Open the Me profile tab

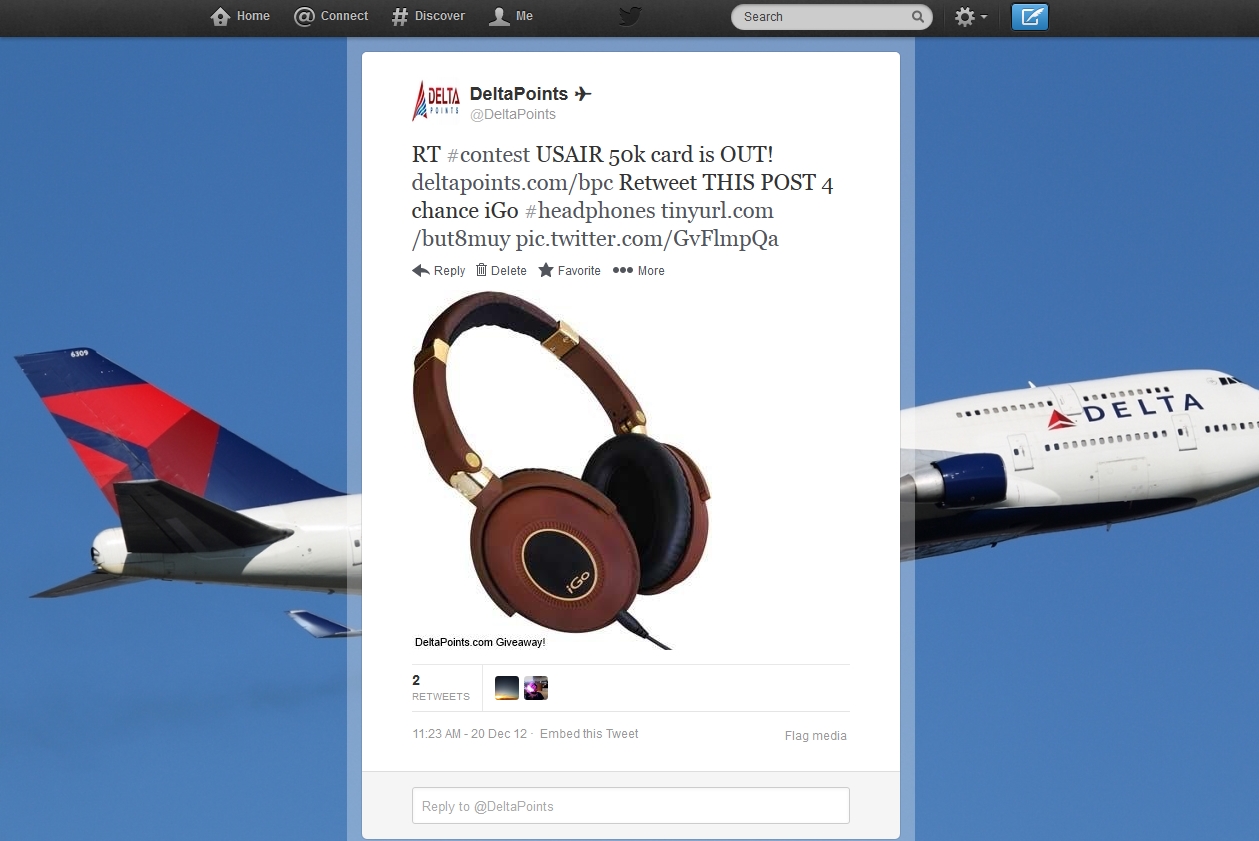coord(511,16)
